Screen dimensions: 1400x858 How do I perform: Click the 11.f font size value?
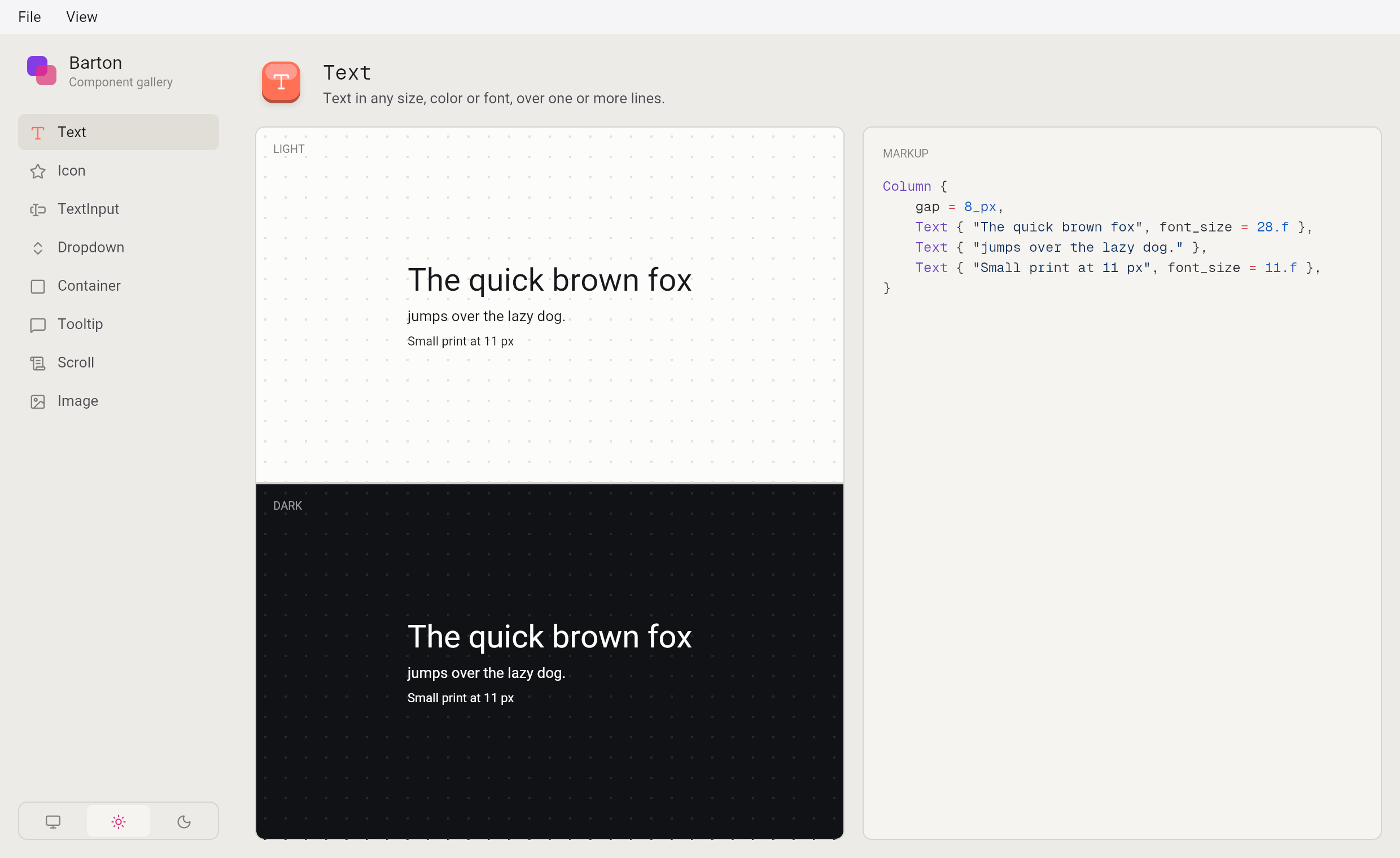coord(1281,268)
